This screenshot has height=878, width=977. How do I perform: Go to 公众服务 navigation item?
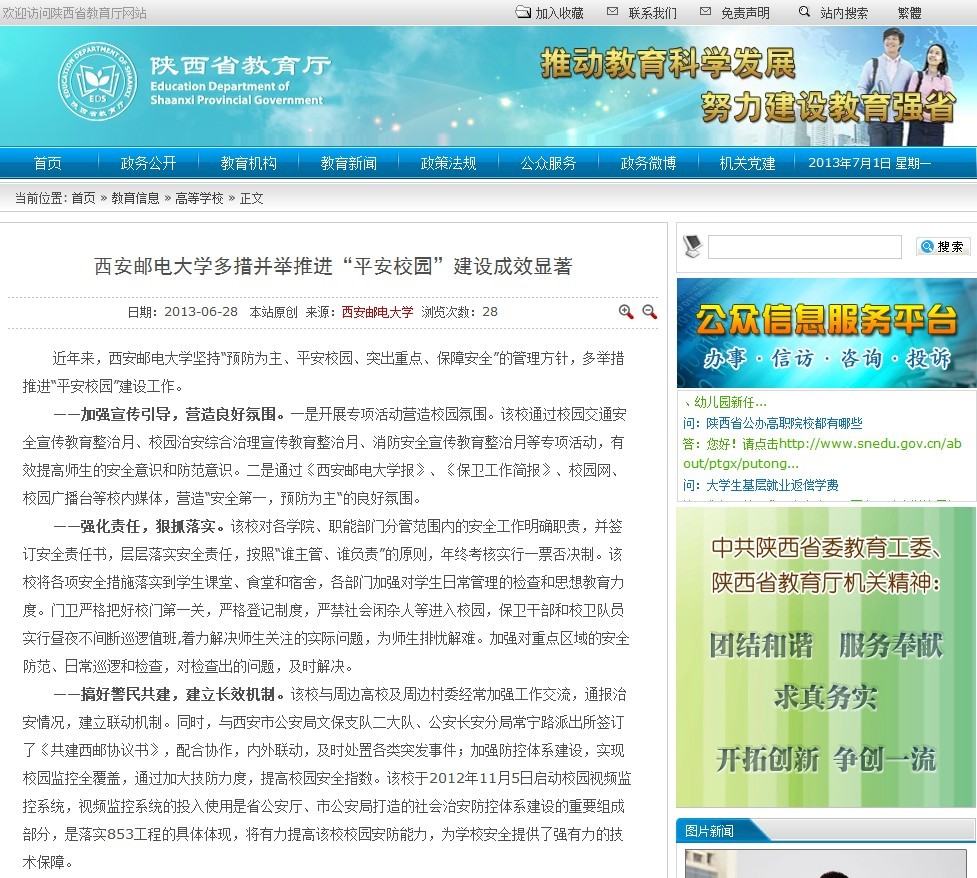(x=548, y=163)
